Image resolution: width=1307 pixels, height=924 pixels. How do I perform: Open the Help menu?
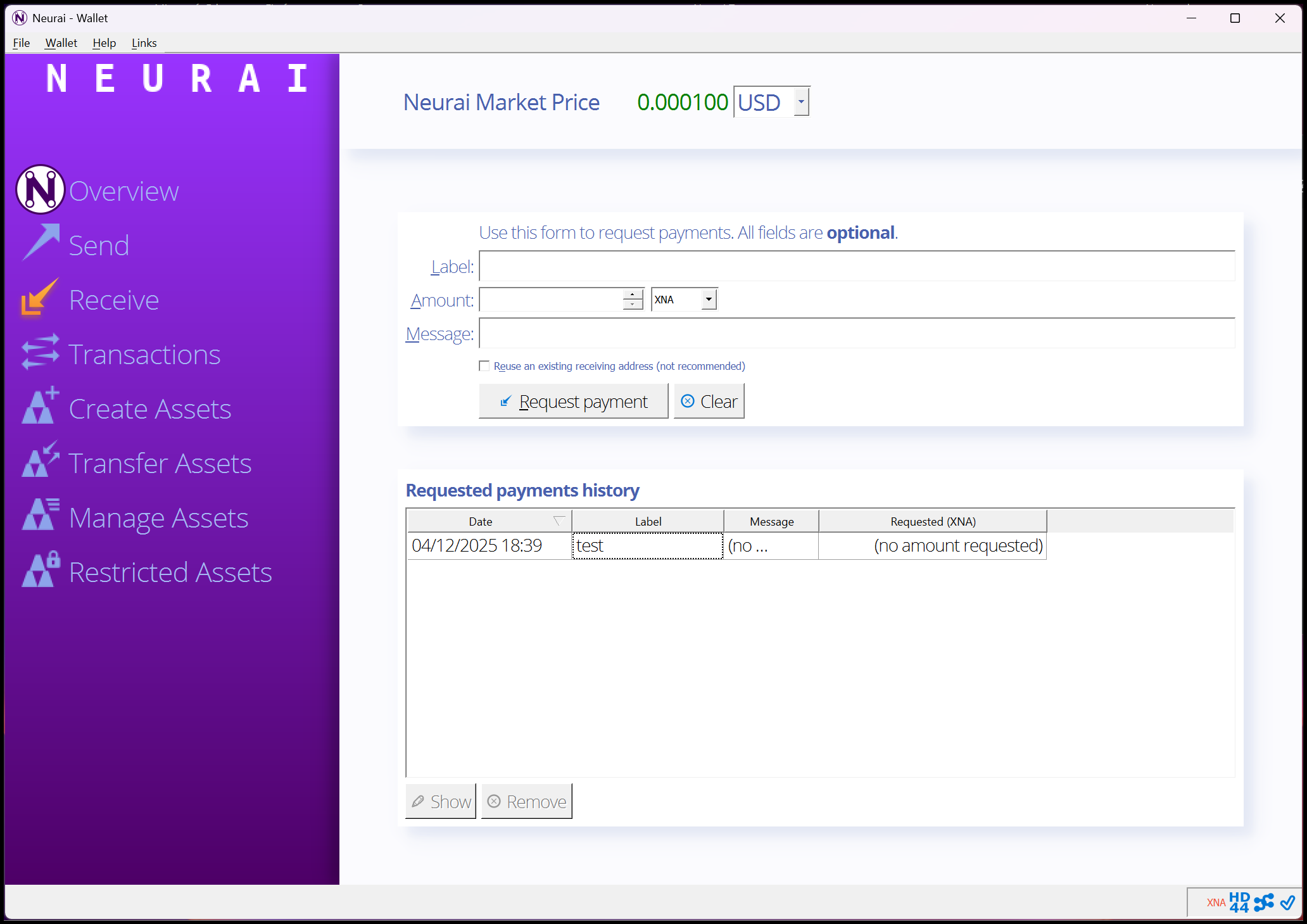[104, 42]
